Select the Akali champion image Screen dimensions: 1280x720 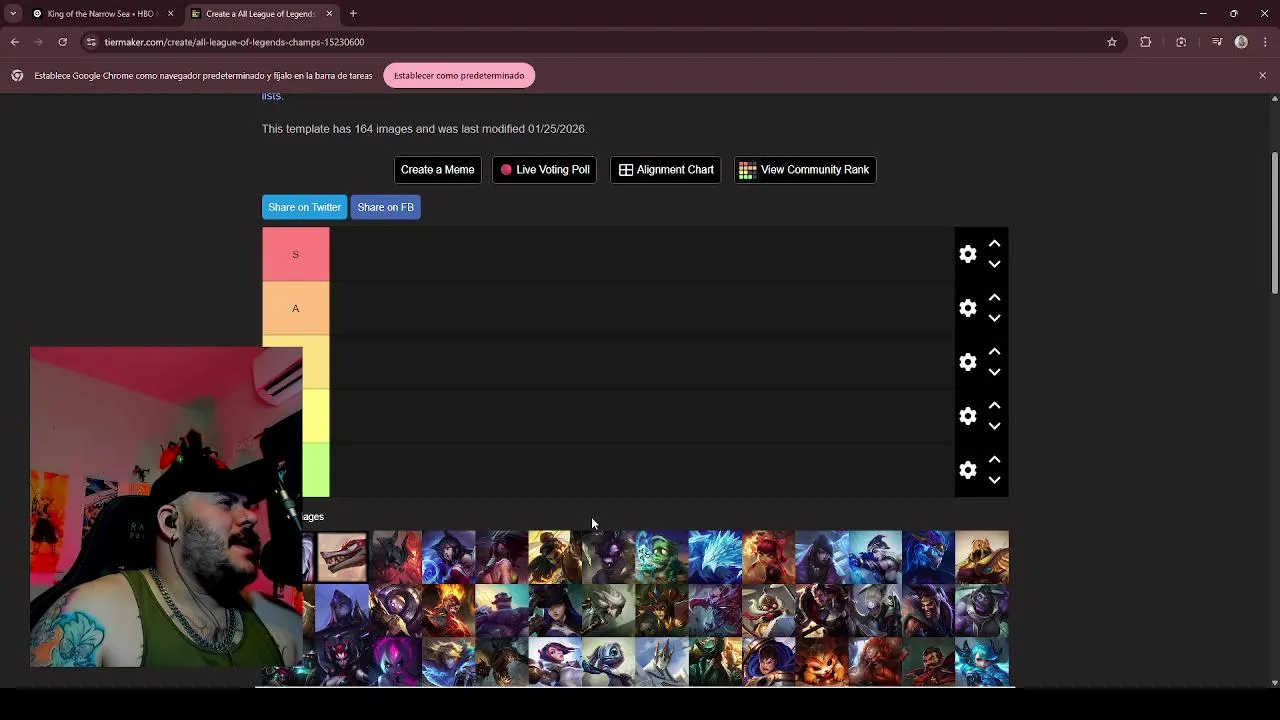click(501, 557)
